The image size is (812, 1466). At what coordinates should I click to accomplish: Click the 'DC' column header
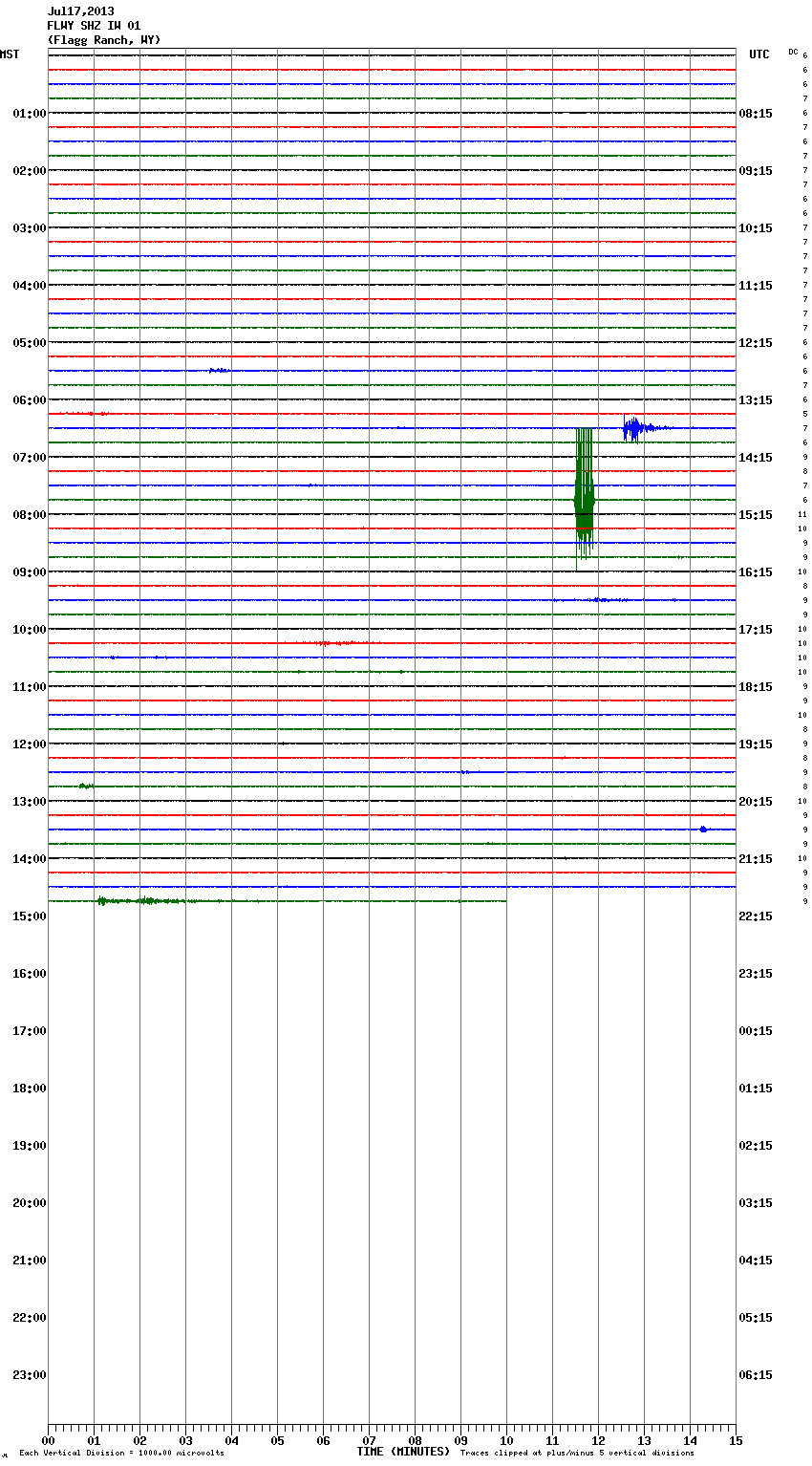(793, 52)
